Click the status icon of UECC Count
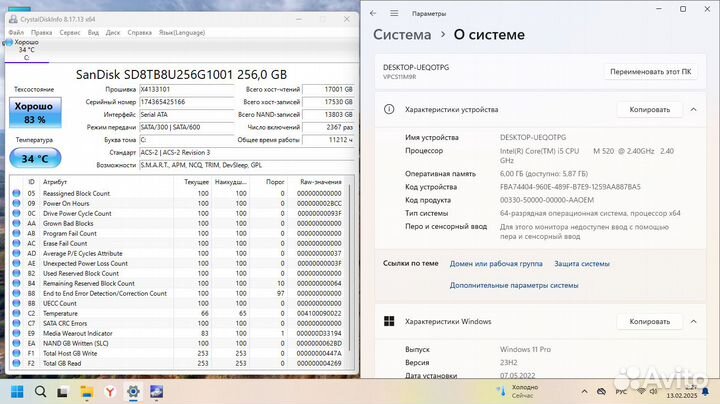The image size is (720, 404). pyautogui.click(x=17, y=303)
